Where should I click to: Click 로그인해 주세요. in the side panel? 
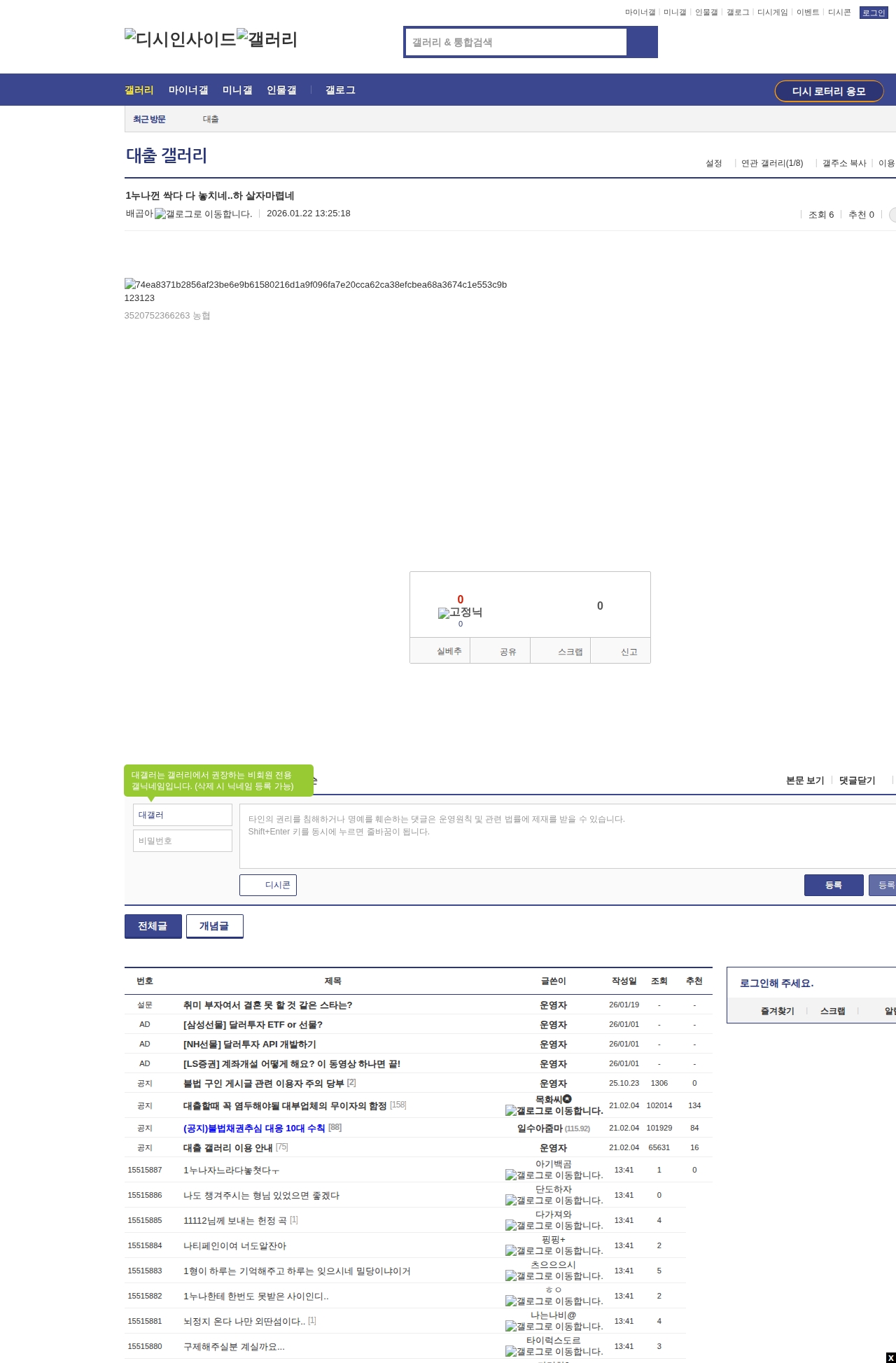tap(776, 984)
